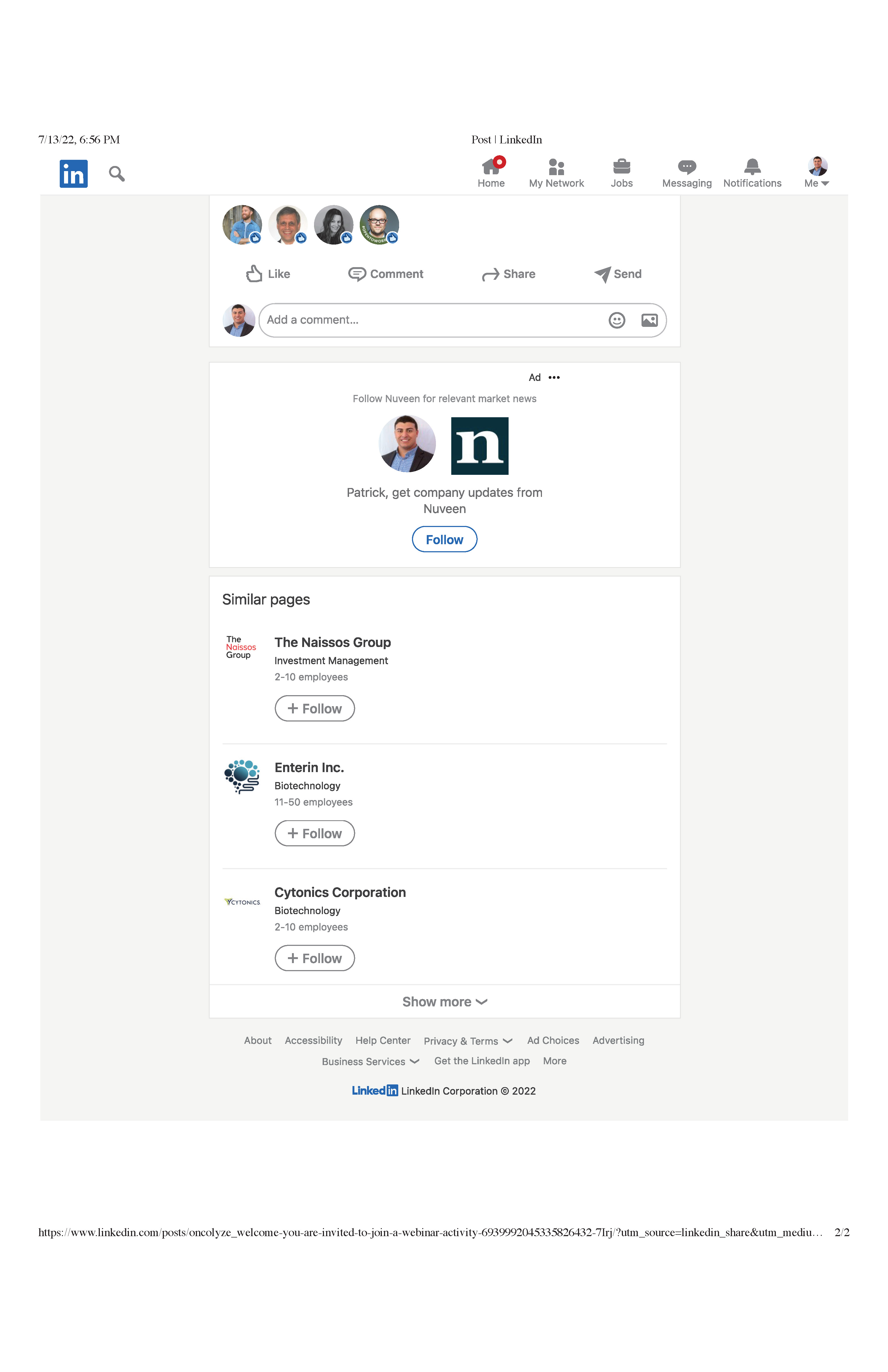
Task: Follow Enterin Inc. page
Action: tap(314, 834)
